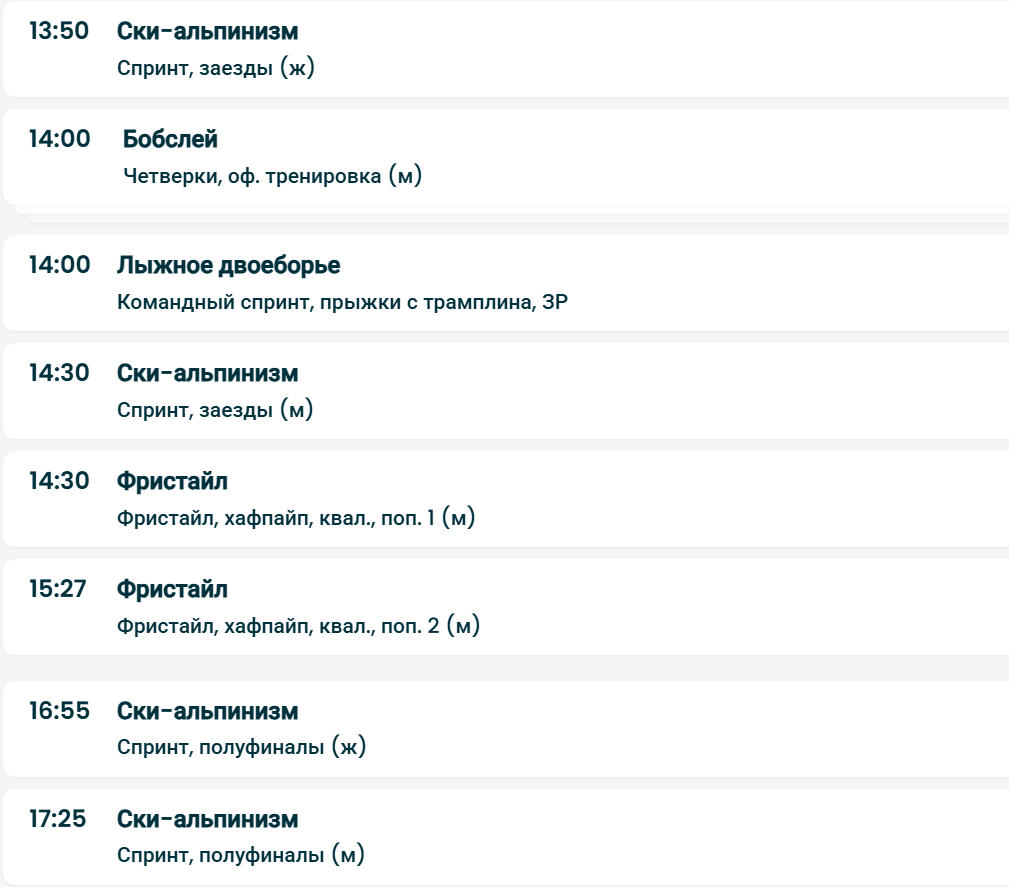The image size is (1009, 887).
Task: Click the Лыжное двоеборье event title
Action: pyautogui.click(x=228, y=265)
